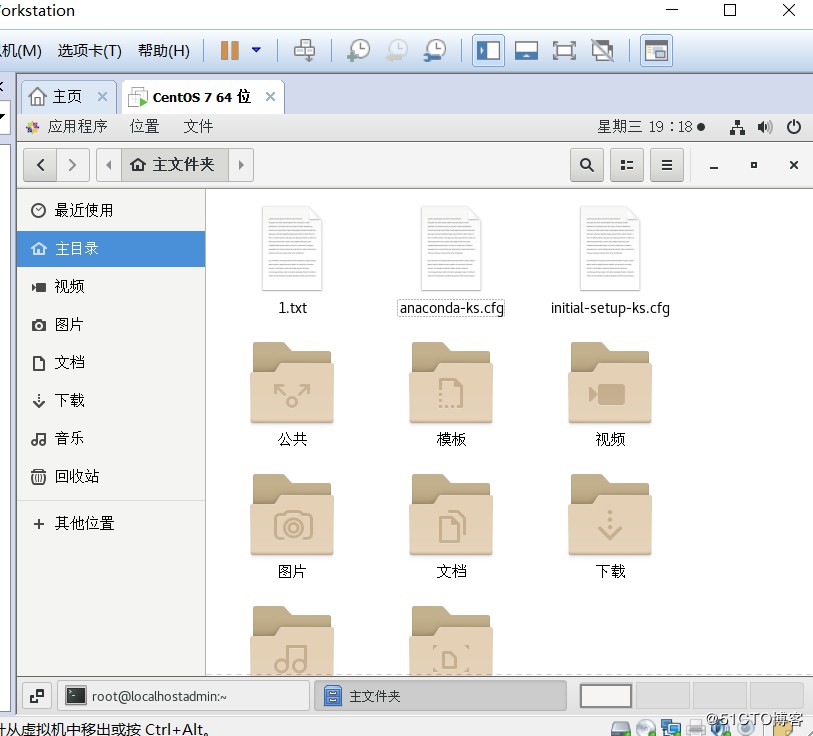
Task: Select the 图片 folder icon in file grid
Action: coord(292,515)
